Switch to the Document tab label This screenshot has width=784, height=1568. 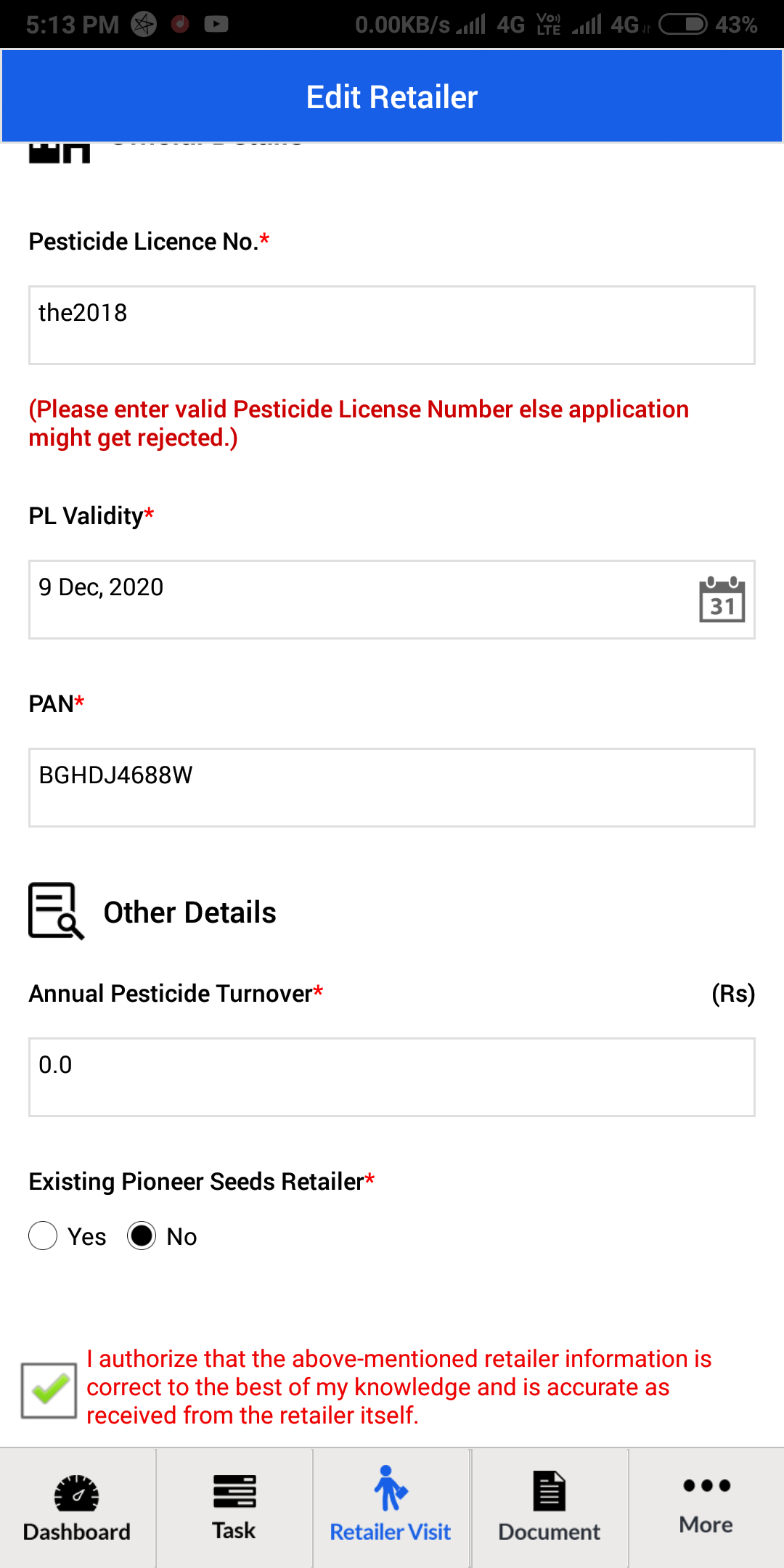click(x=549, y=1532)
